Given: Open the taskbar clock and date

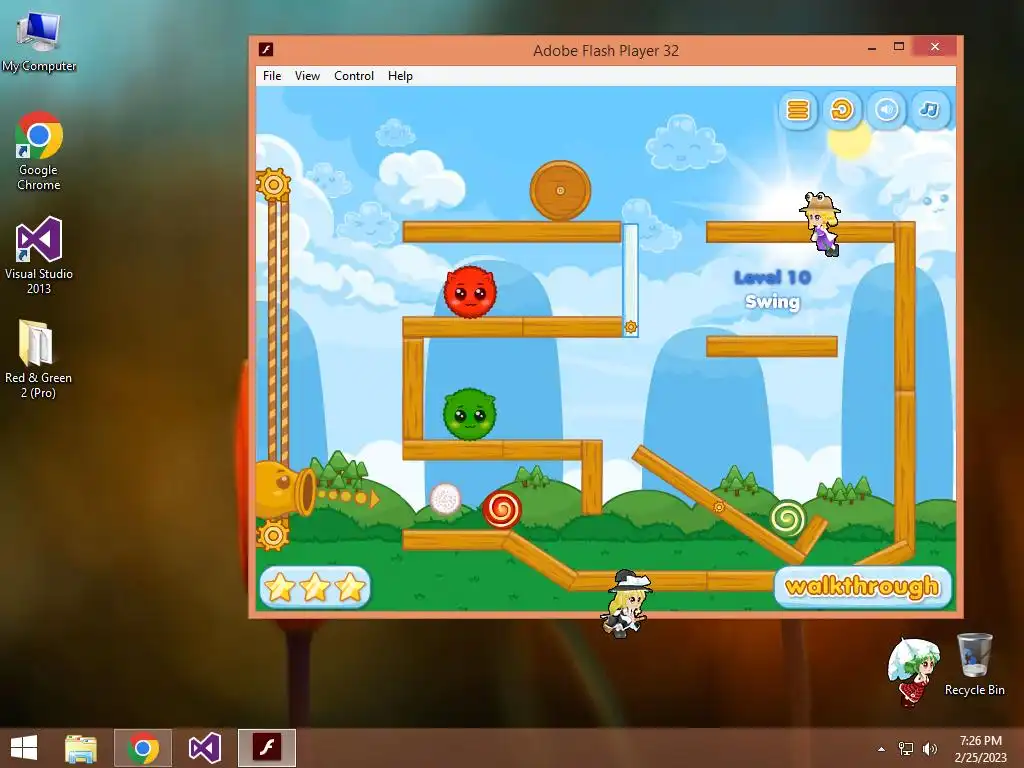Looking at the screenshot, I should (980, 748).
